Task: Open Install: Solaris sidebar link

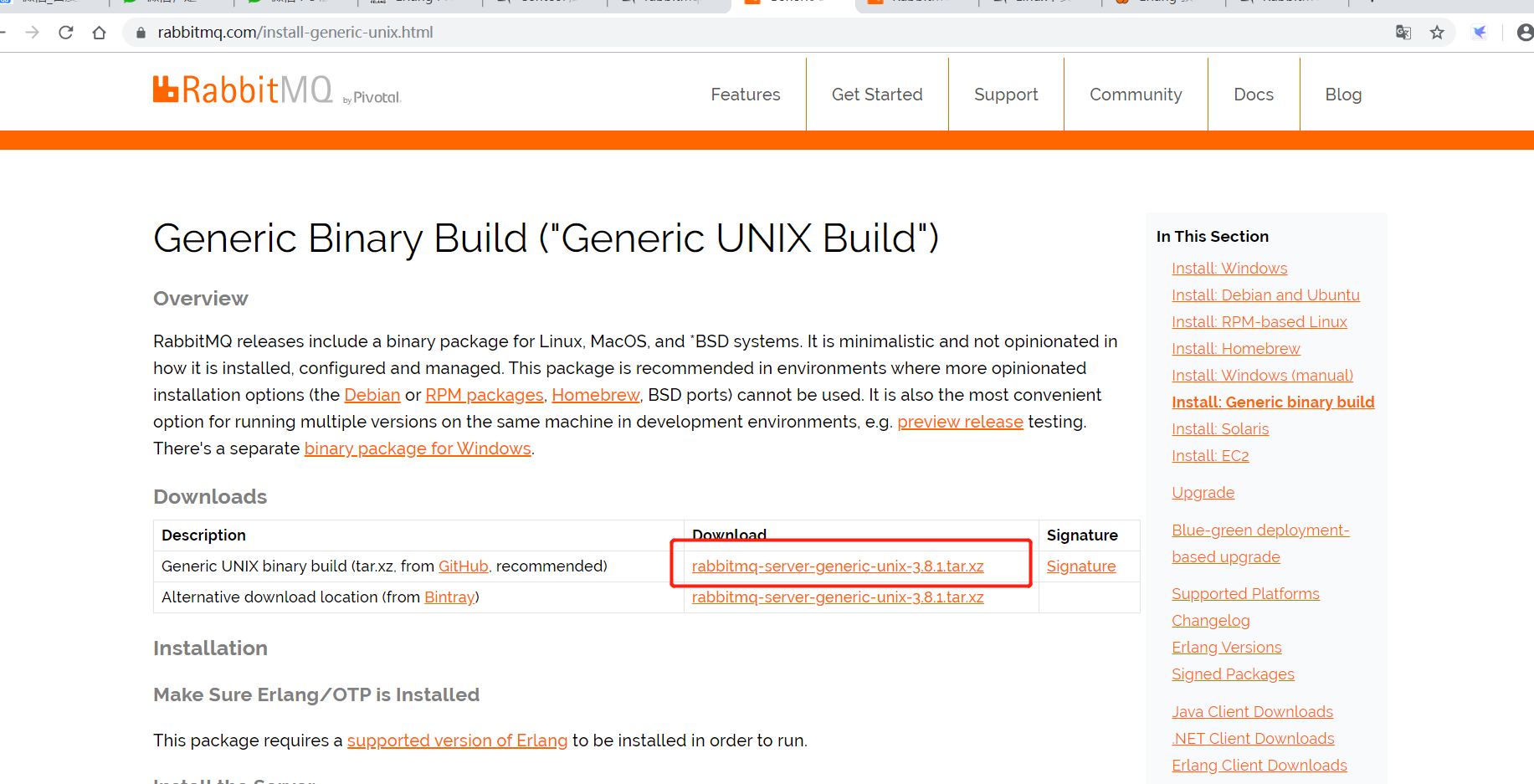Action: [1220, 429]
